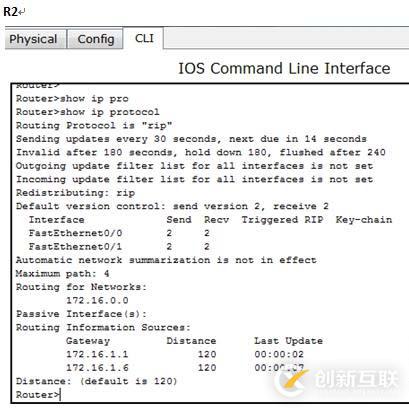409x409 pixels.
Task: Click the 'Distance: (default is 120)' line
Action: 96,381
